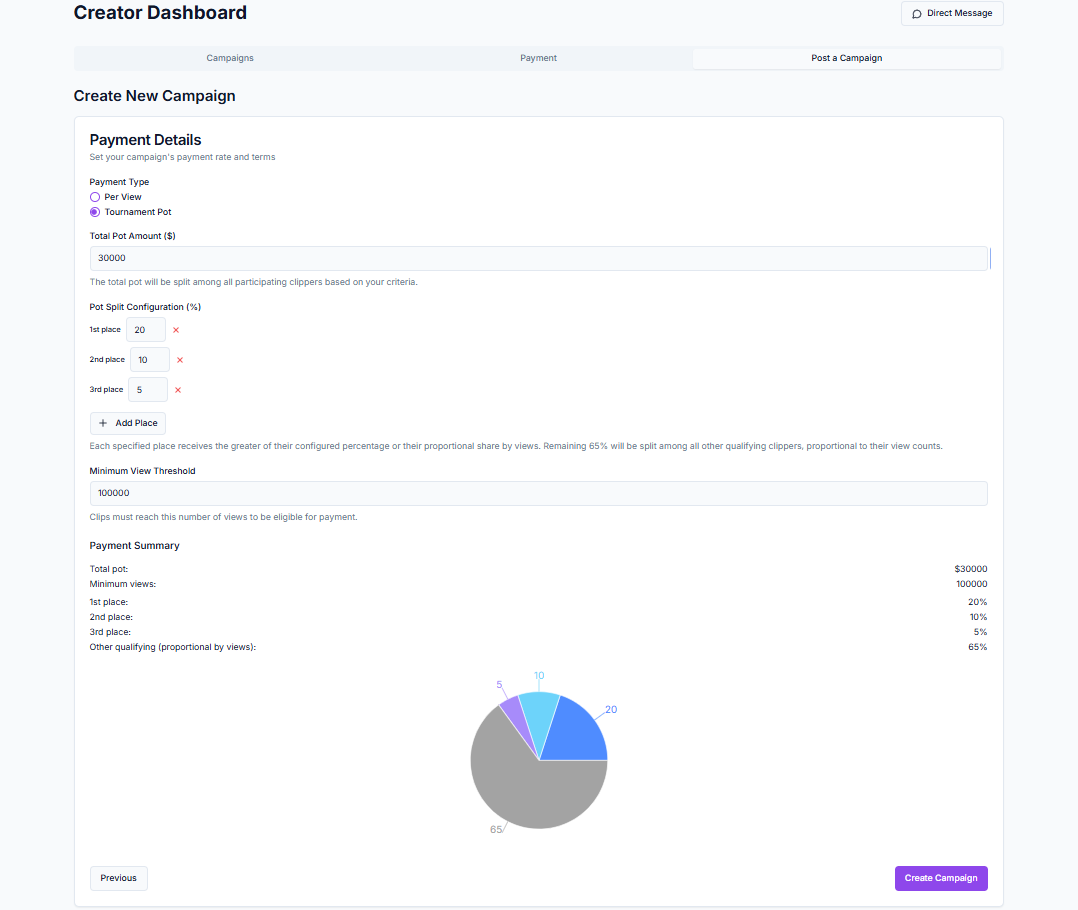Select the Per View radio option

click(95, 197)
